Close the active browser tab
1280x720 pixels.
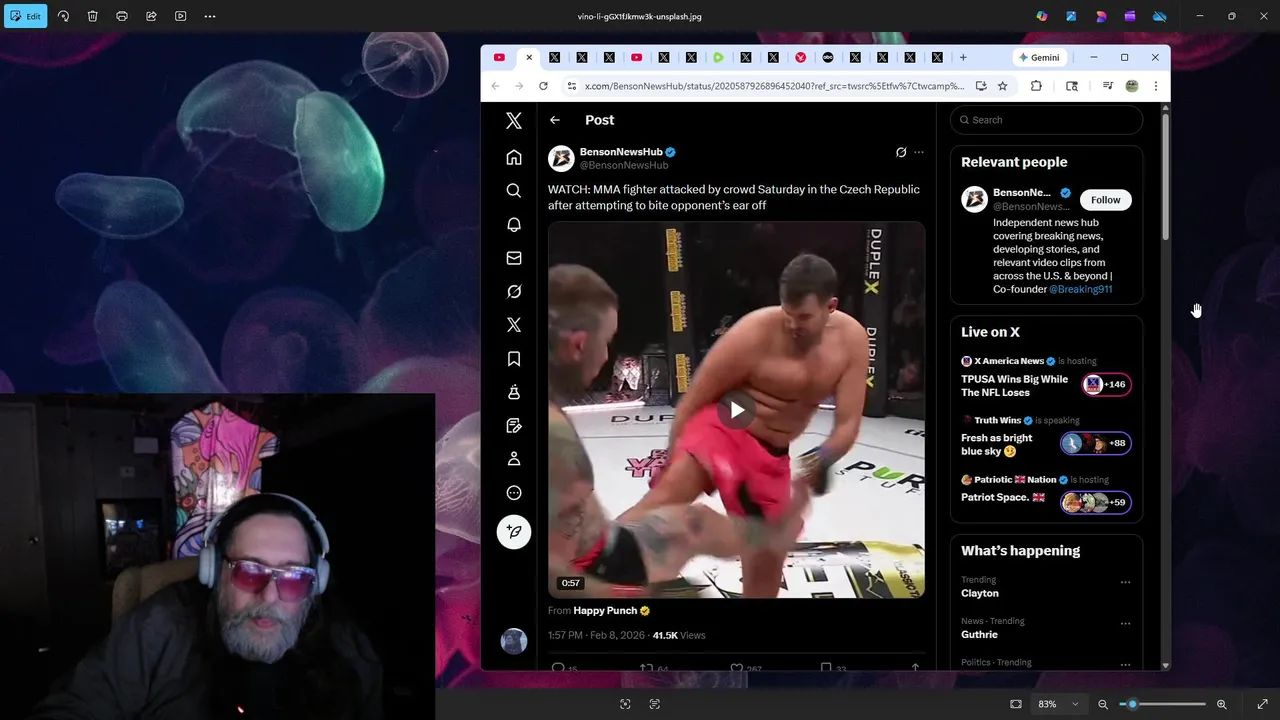point(529,57)
